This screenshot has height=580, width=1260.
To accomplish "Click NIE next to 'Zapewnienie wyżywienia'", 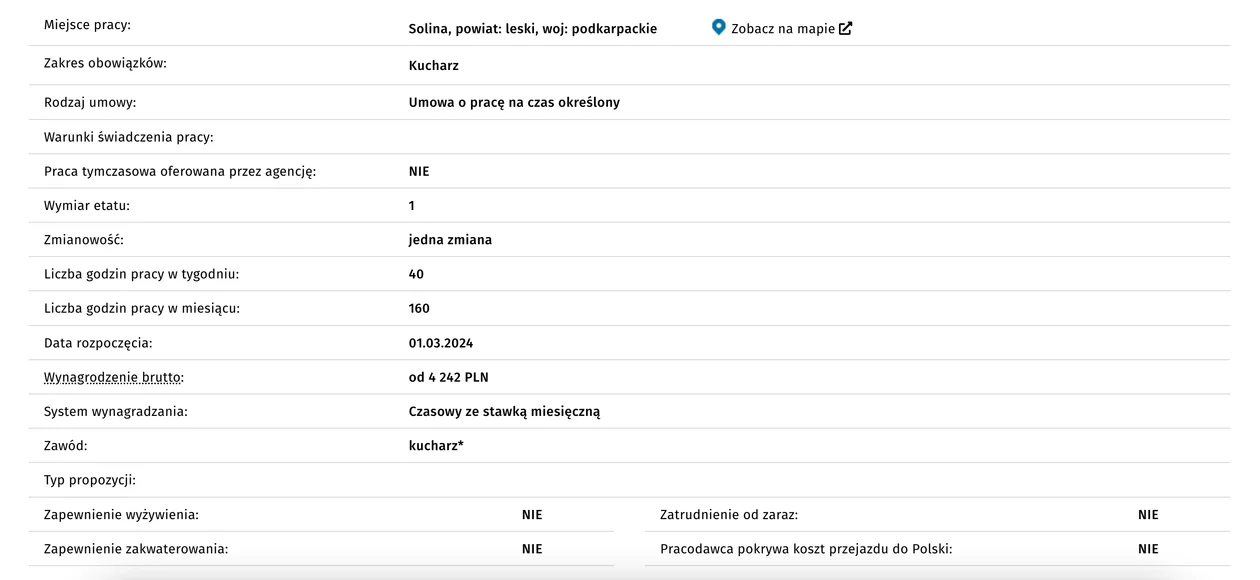I will coord(532,514).
